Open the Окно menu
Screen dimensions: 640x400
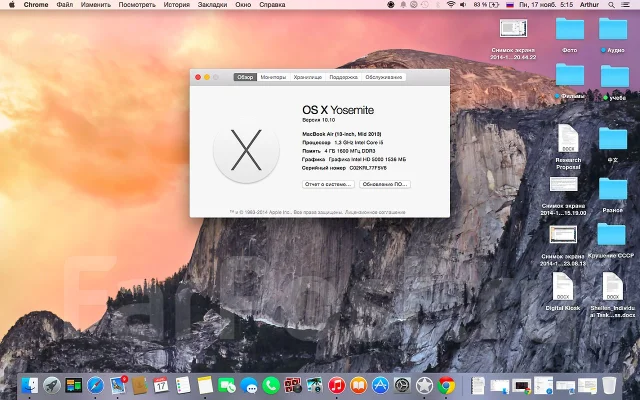243,5
